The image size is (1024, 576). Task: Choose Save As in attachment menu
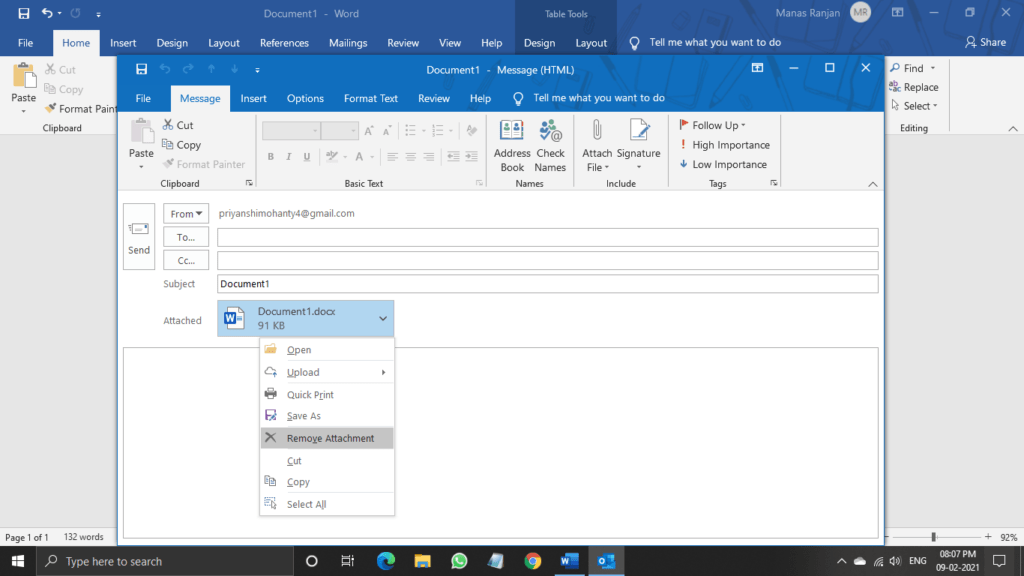pos(327,416)
